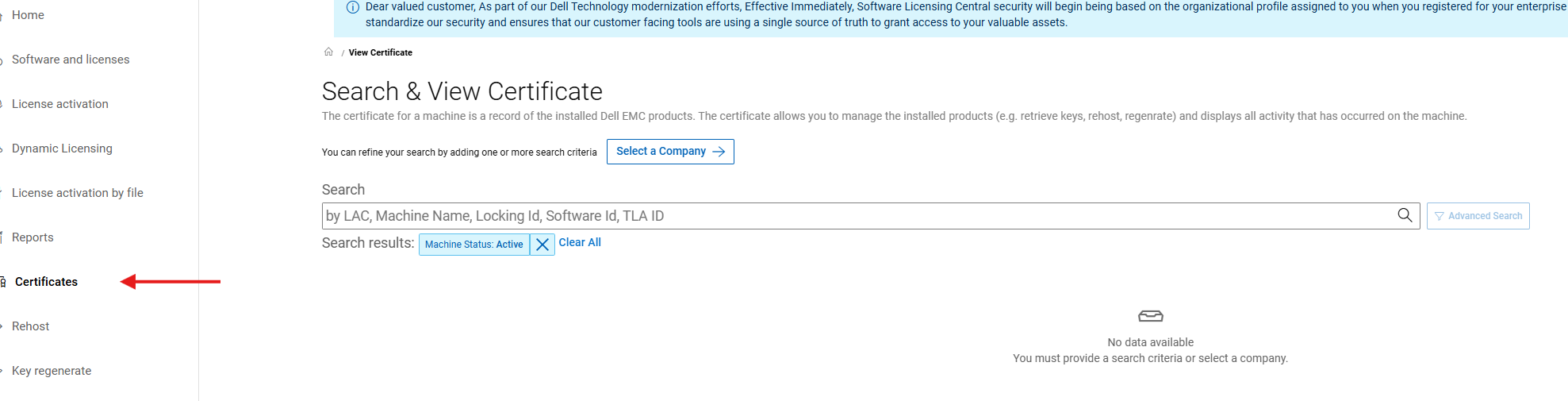Open the Reports page

[33, 237]
